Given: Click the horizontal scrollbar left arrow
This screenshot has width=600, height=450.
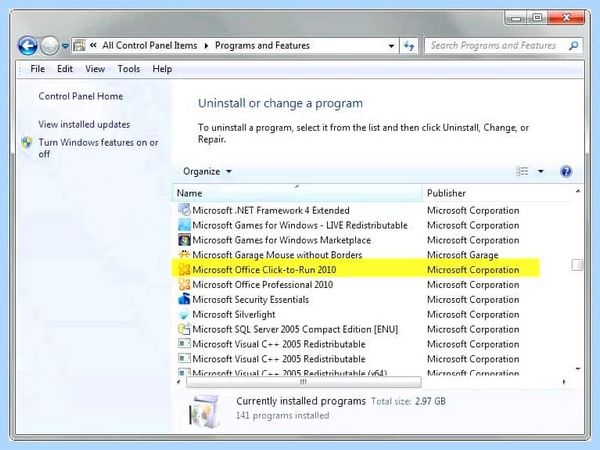Looking at the screenshot, I should pyautogui.click(x=179, y=382).
